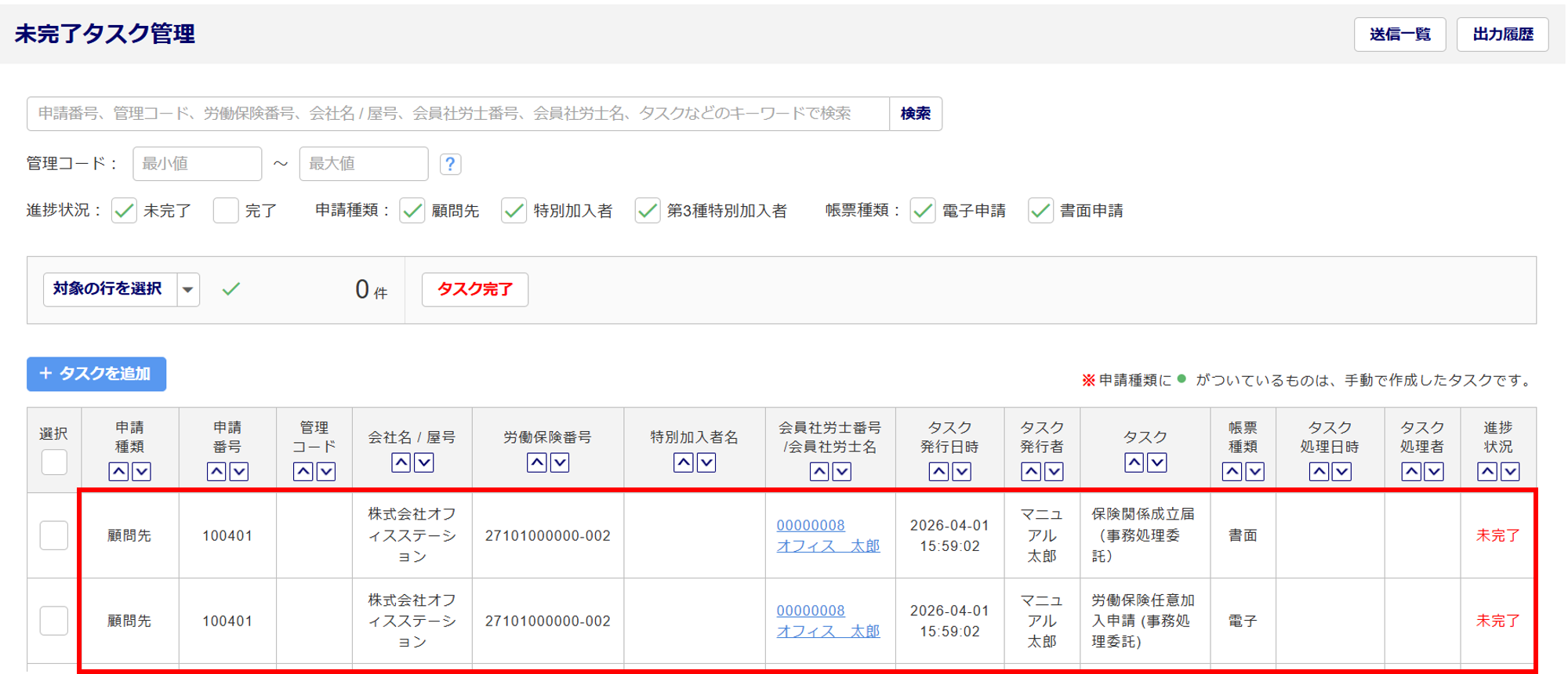Sort タスク発行日時 column descending

962,471
